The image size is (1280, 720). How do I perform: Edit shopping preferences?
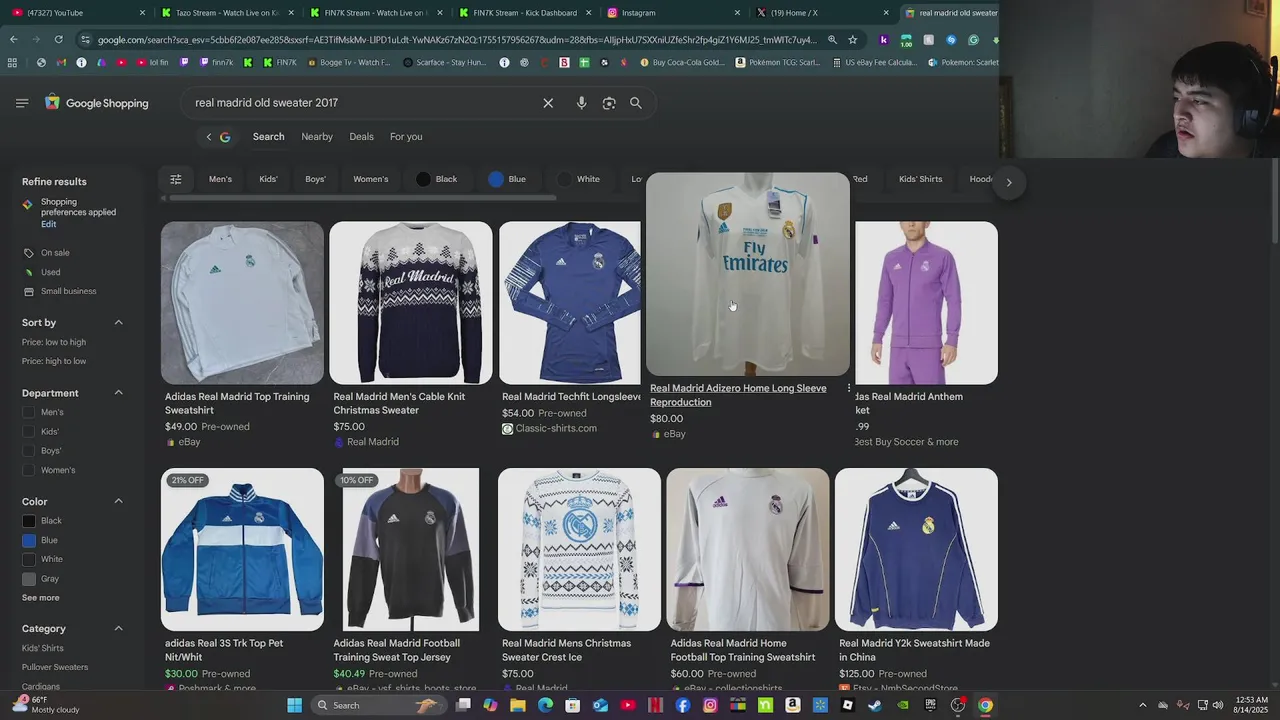click(x=48, y=224)
